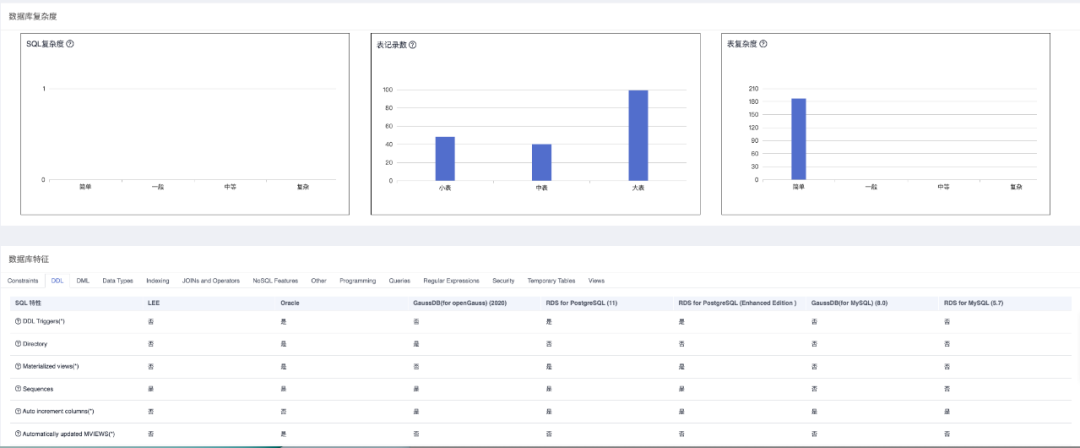Switch to the Programming tab
The width and height of the screenshot is (1080, 448).
pos(357,281)
